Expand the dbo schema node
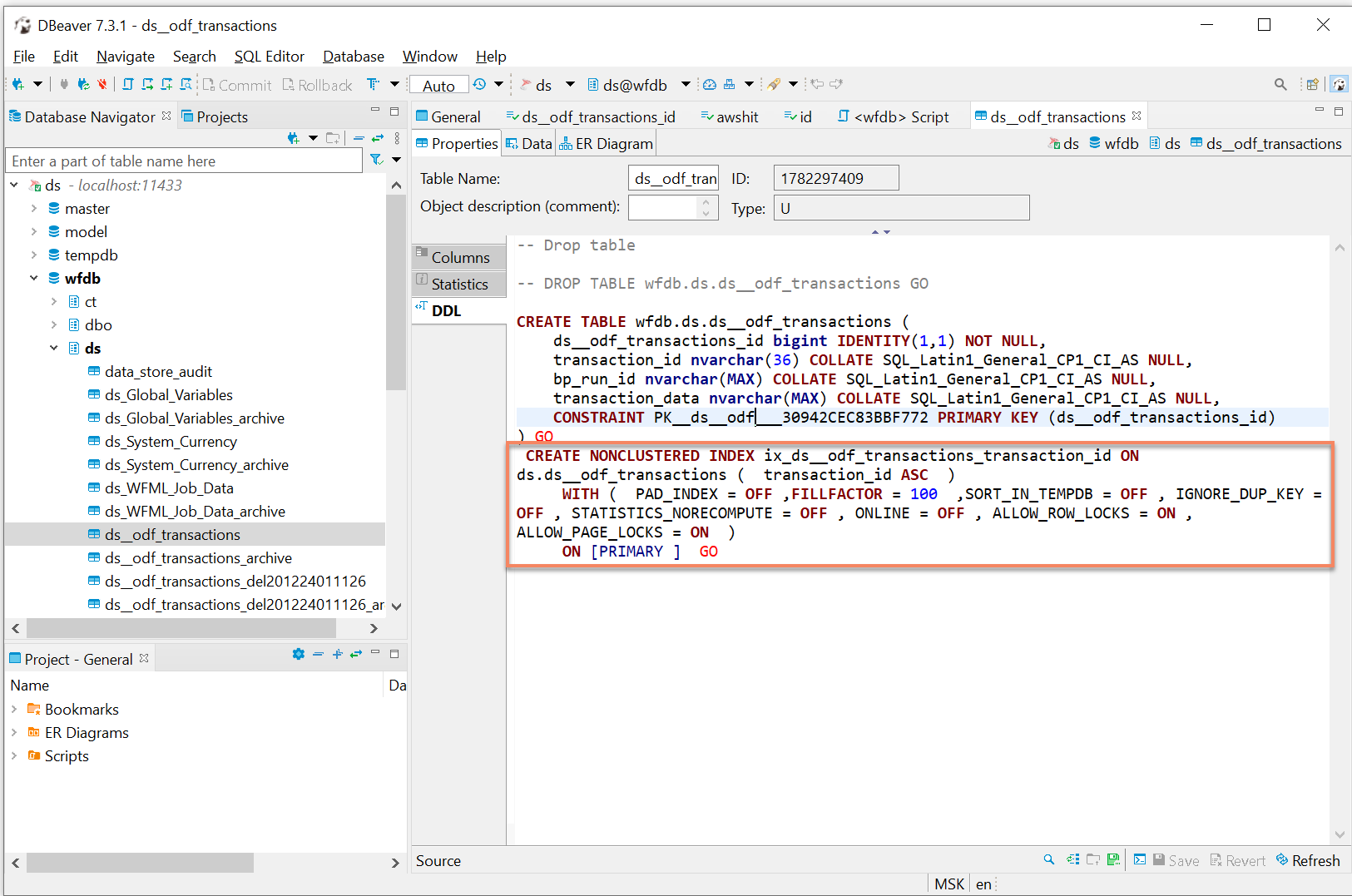This screenshot has height=896, width=1352. click(x=54, y=325)
